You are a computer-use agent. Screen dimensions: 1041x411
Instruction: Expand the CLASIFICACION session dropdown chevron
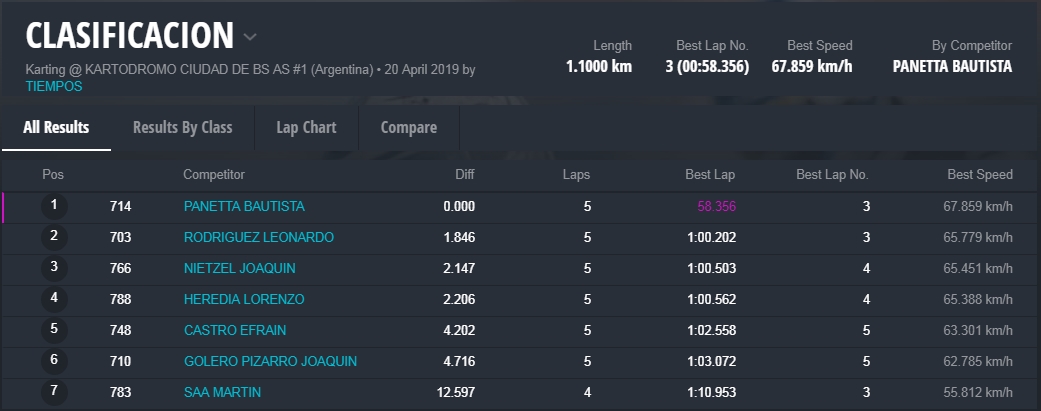[x=250, y=38]
